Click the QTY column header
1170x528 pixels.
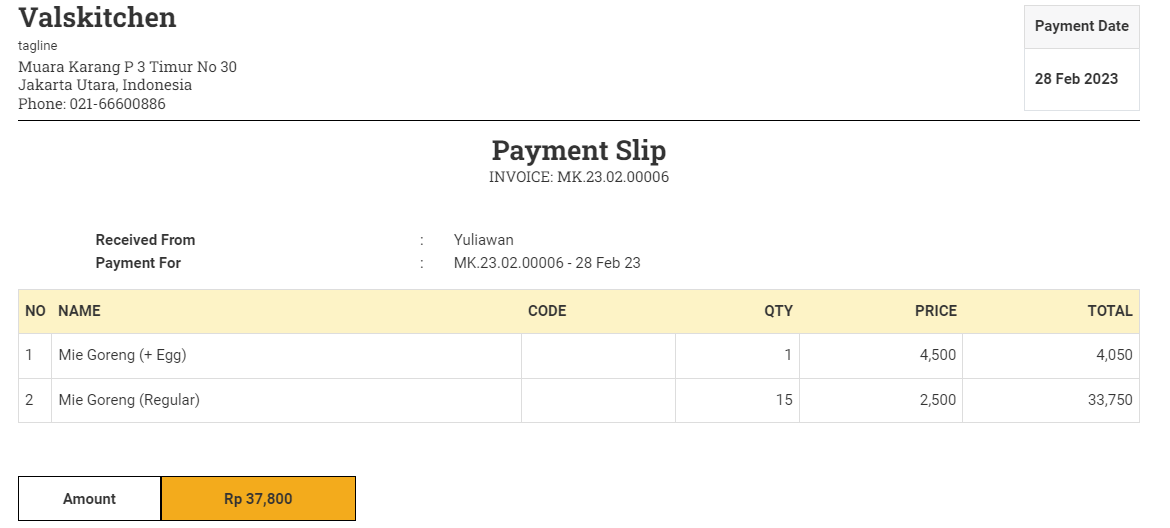778,311
